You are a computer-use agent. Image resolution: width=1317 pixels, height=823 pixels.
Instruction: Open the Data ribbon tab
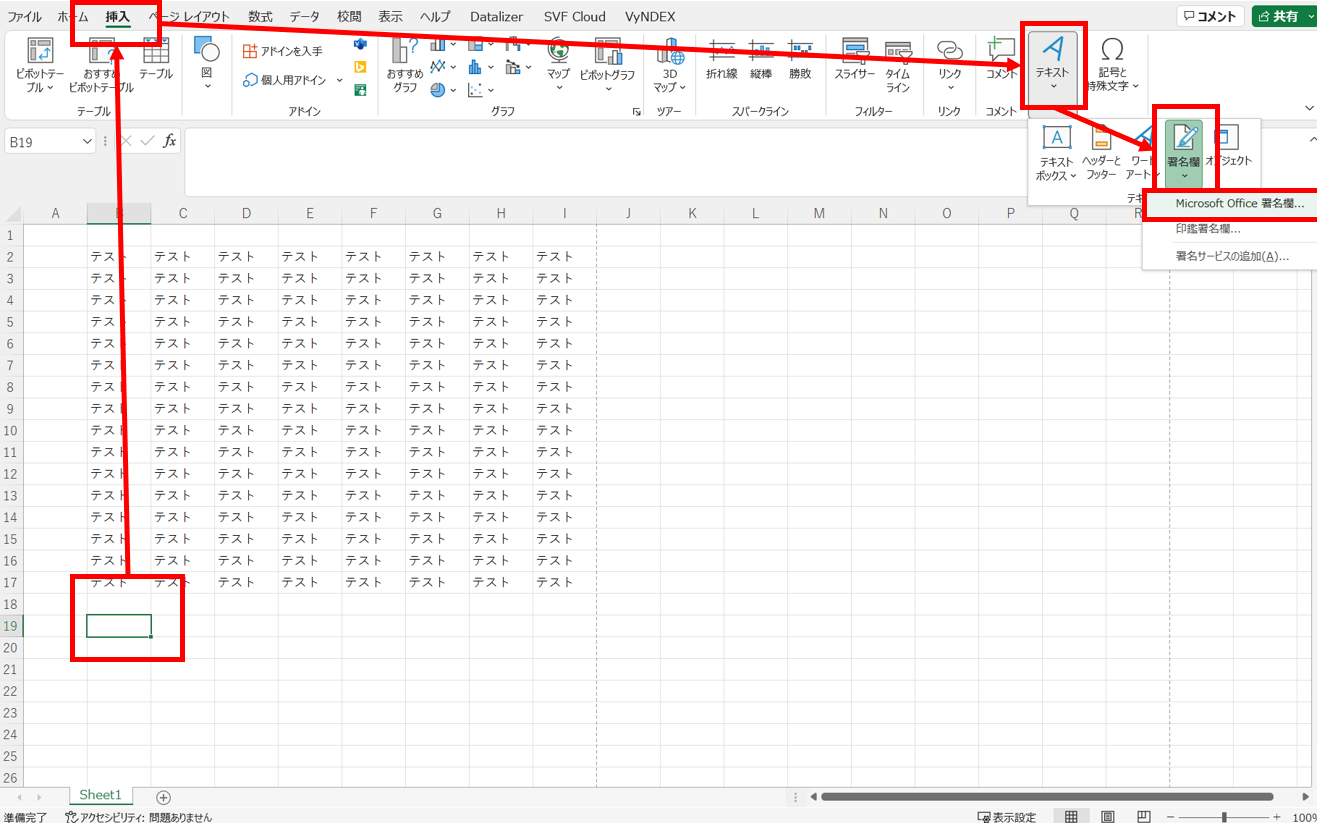point(305,17)
